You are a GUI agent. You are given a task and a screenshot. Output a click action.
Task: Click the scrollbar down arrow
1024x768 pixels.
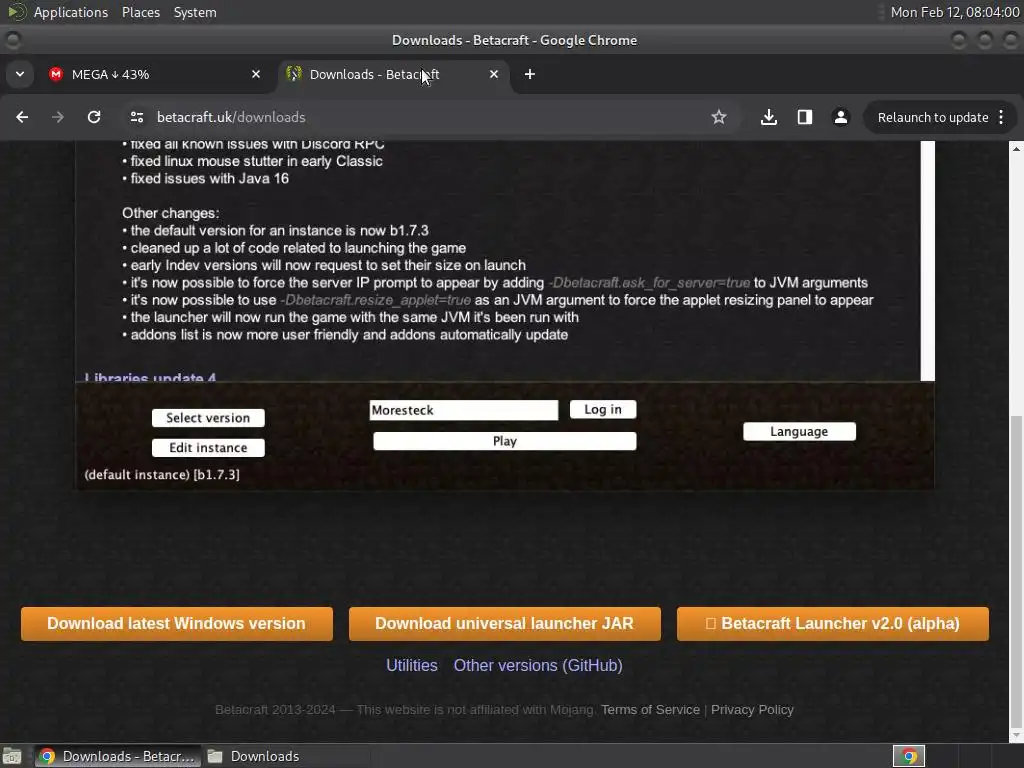(x=1016, y=735)
